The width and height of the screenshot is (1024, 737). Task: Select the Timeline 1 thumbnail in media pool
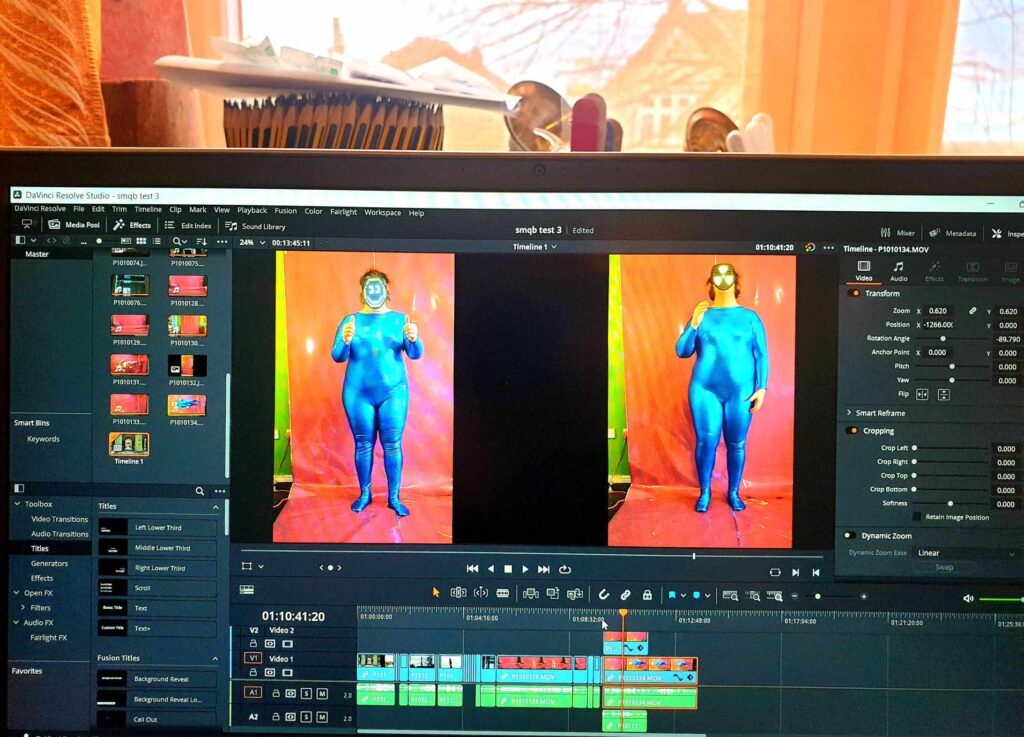(x=129, y=444)
